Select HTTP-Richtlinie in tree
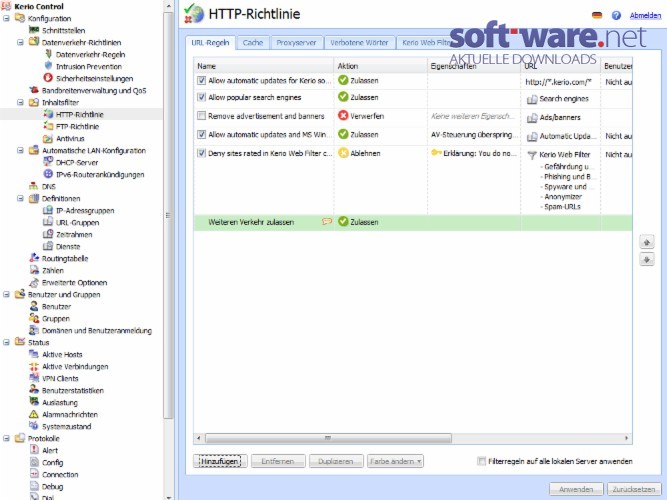This screenshot has height=500, width=667. point(80,114)
